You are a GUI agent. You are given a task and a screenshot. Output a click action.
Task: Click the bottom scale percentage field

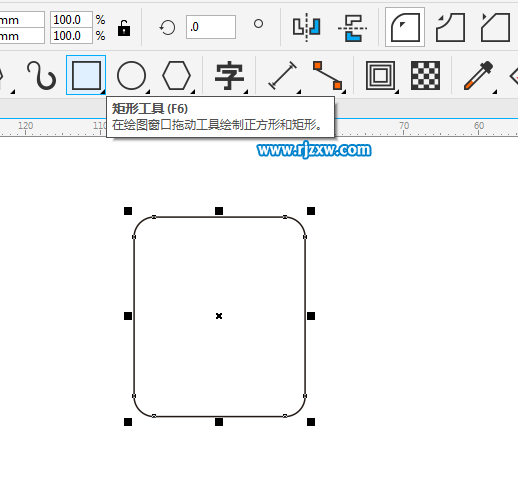point(71,35)
